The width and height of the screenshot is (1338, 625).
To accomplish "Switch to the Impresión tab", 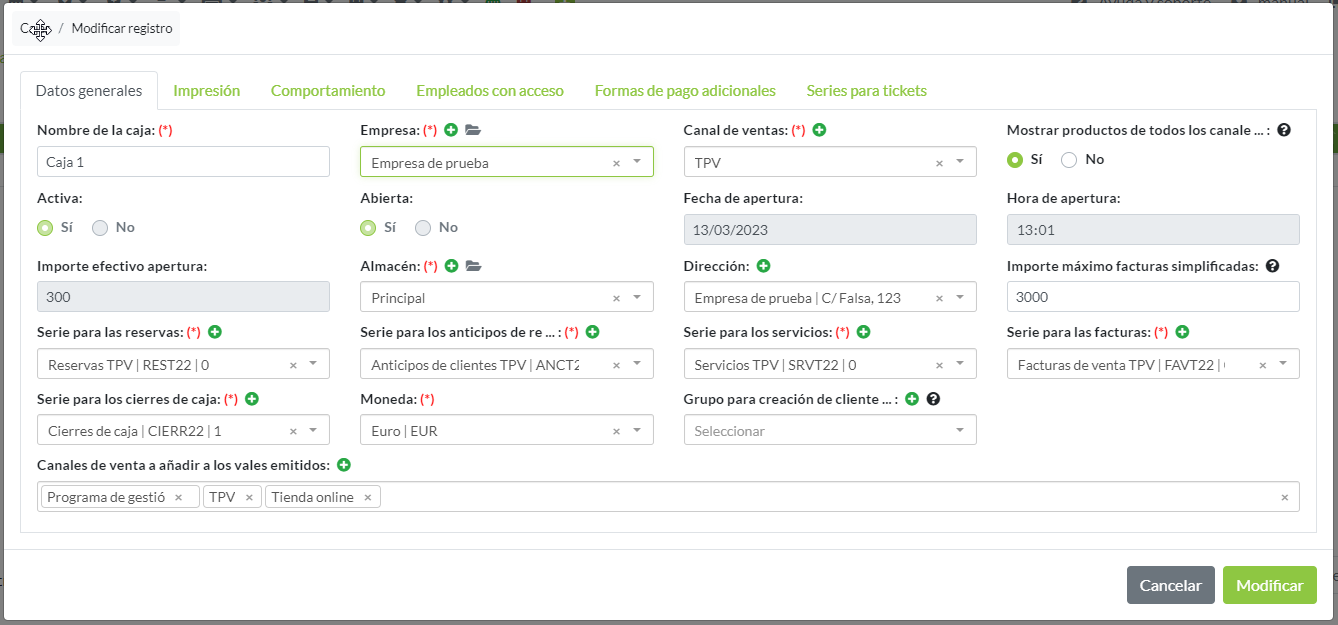I will pos(206,90).
